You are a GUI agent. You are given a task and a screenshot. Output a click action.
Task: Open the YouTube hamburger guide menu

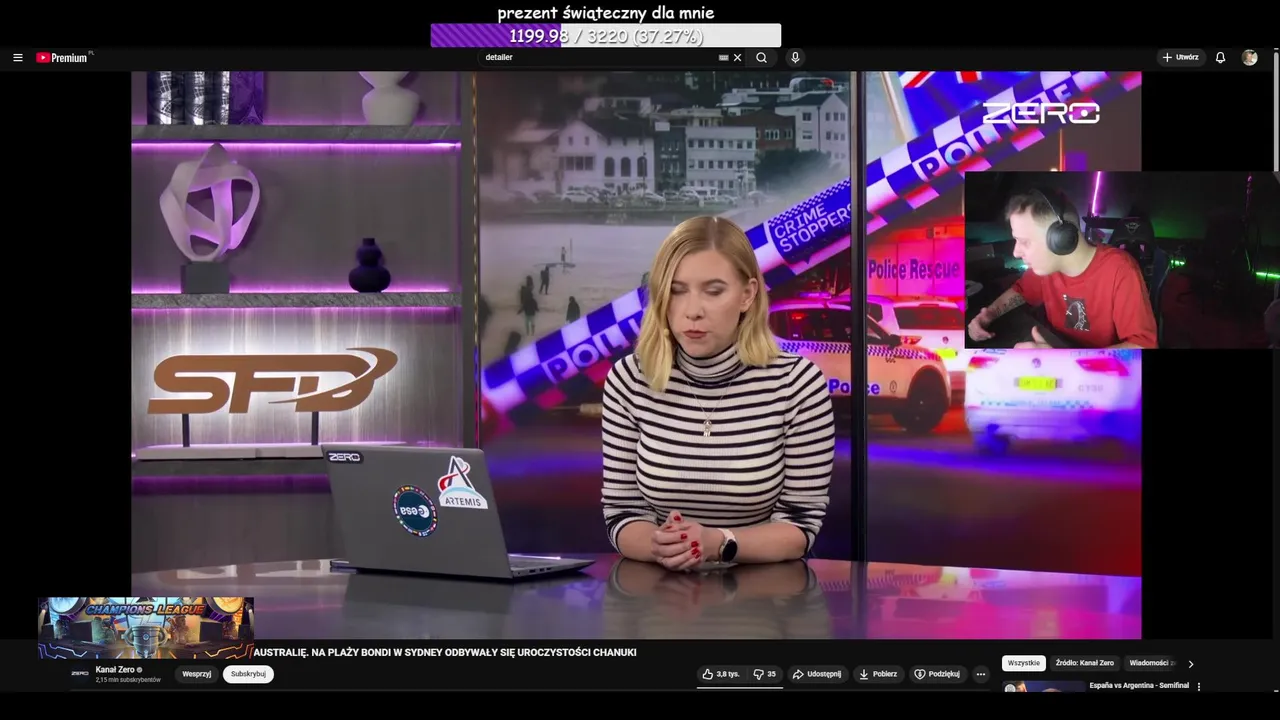coord(17,58)
